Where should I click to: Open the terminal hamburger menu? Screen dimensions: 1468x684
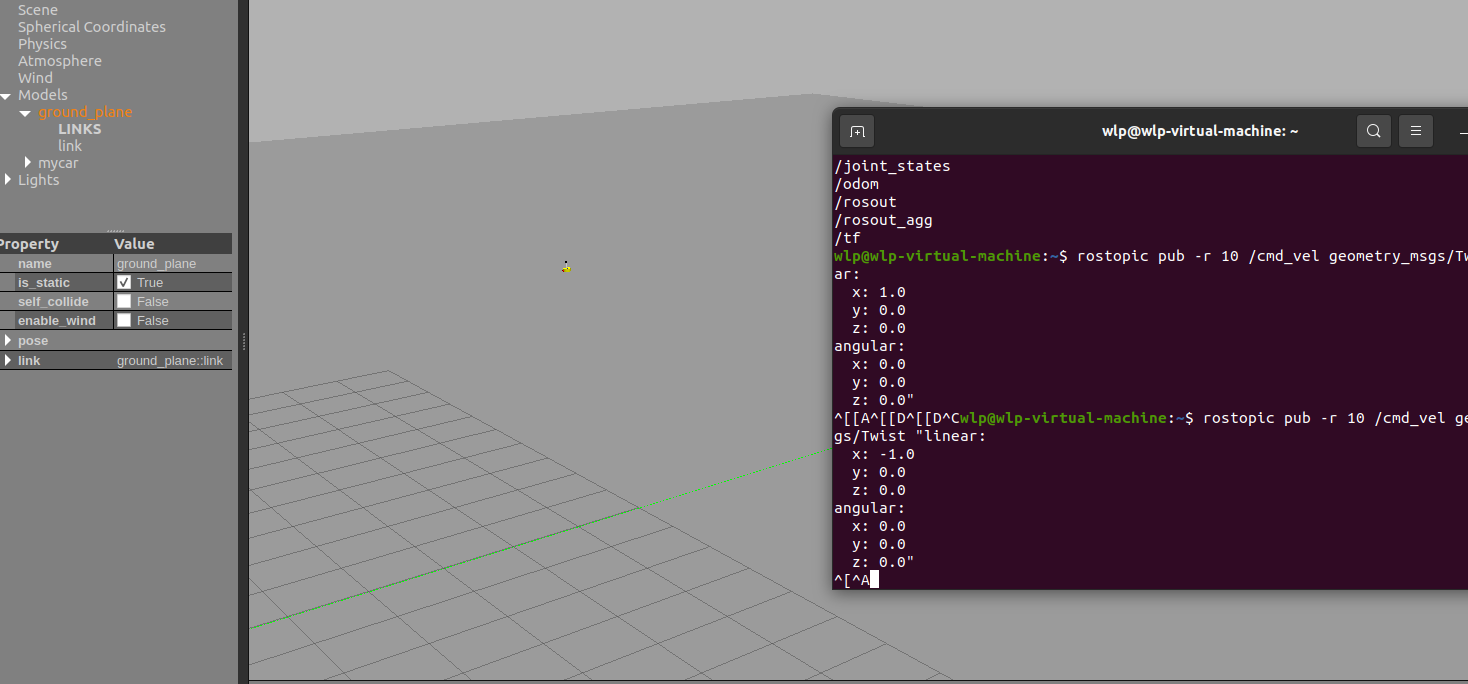pyautogui.click(x=1416, y=131)
